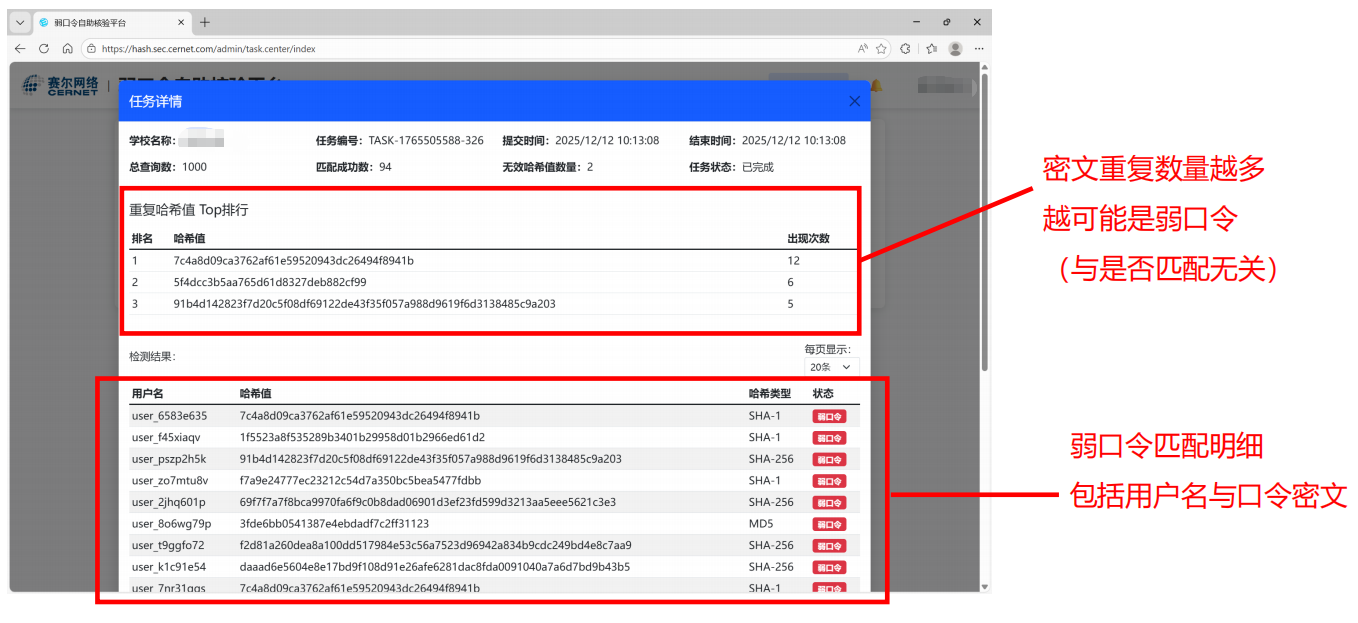This screenshot has width=1358, height=623.
Task: Open the browser extensions icon
Action: coord(906,48)
